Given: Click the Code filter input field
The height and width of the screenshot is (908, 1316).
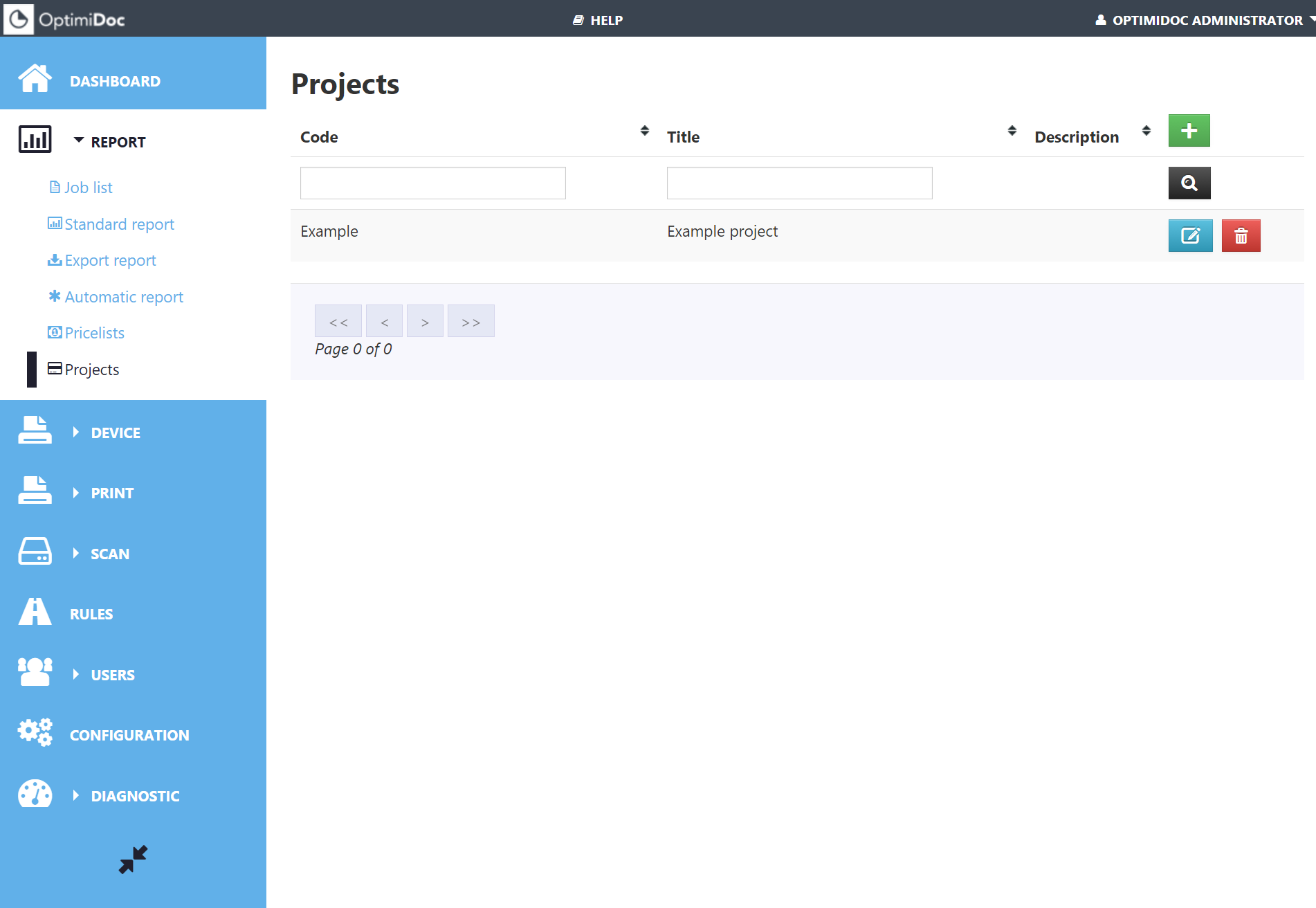Looking at the screenshot, I should click(432, 183).
